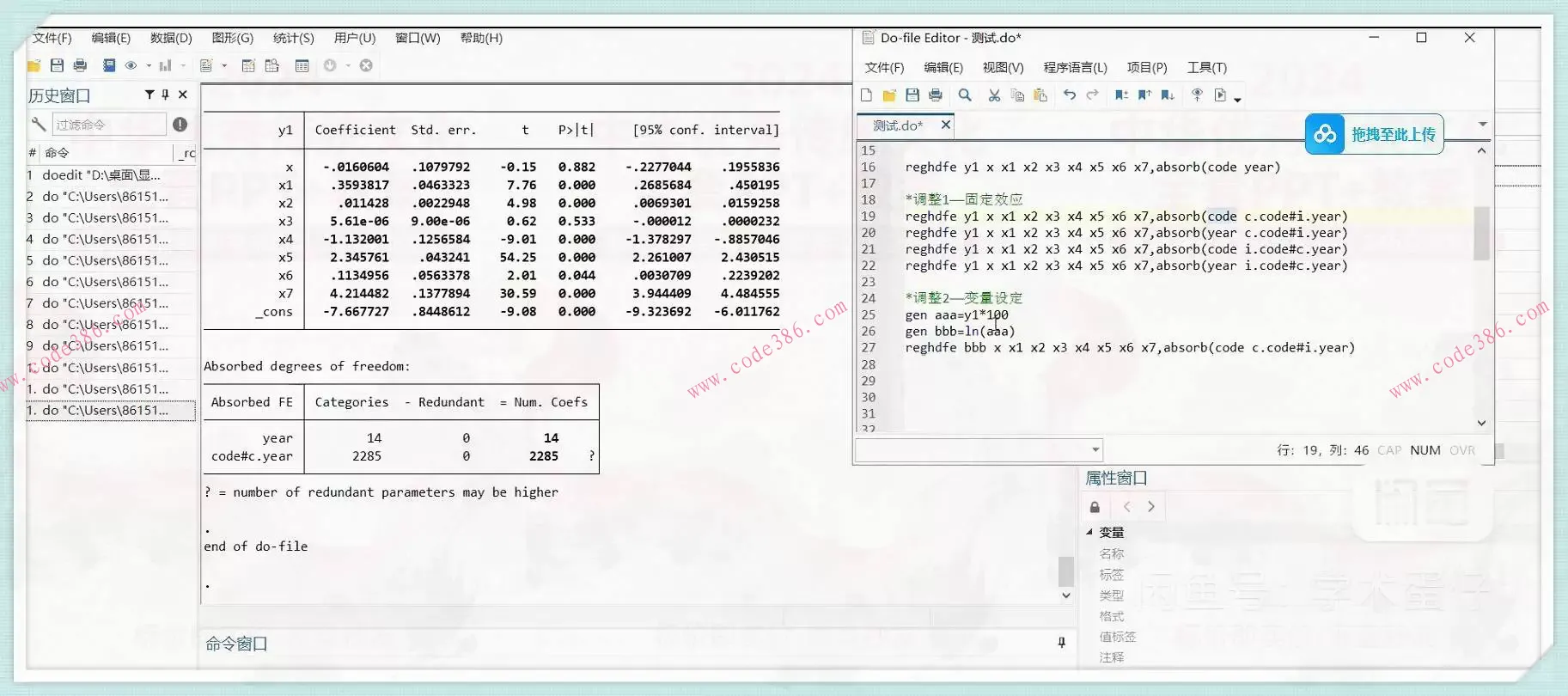Click the Find magnifier icon in the Do-file Editor
Viewport: 1568px width, 696px height.
(965, 95)
